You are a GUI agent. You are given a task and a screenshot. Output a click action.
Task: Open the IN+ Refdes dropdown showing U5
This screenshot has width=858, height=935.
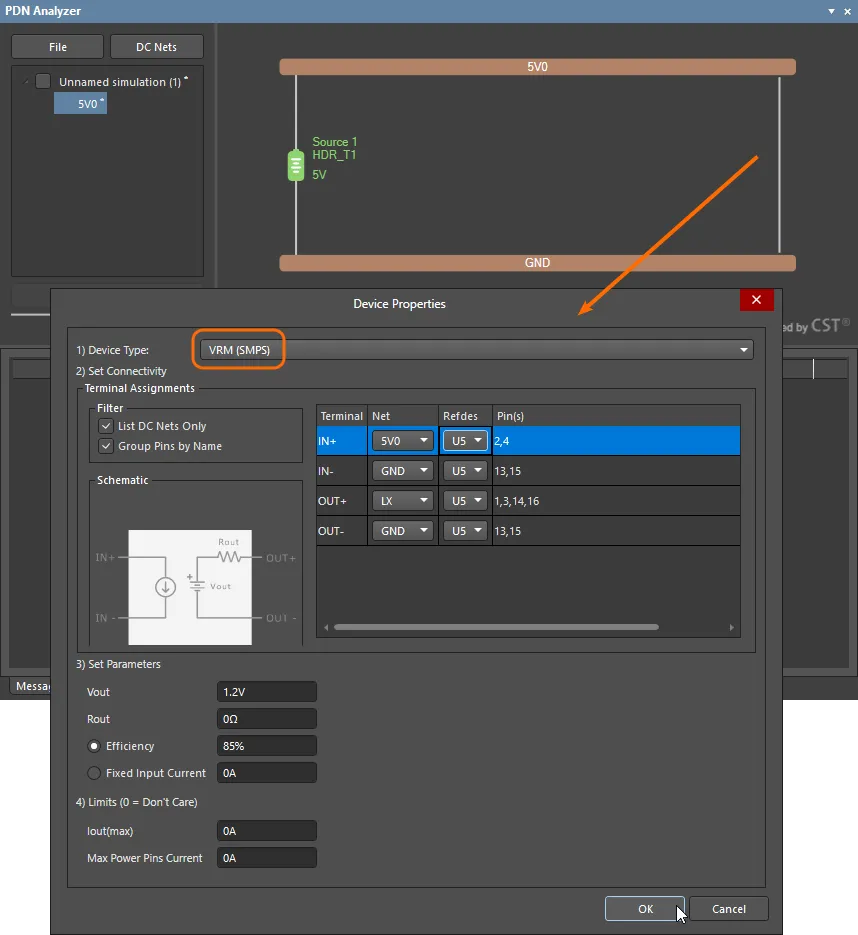click(x=465, y=441)
